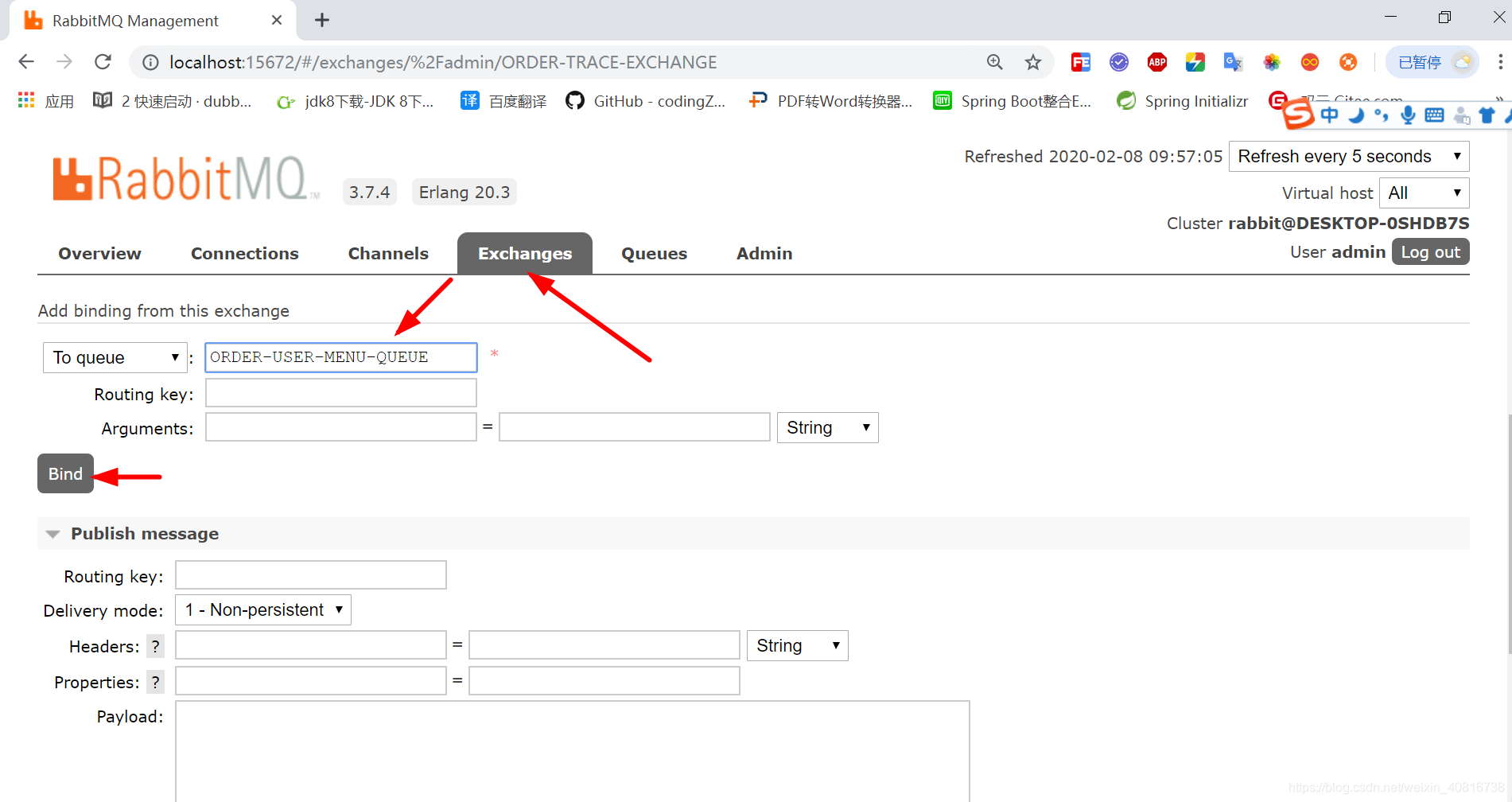Click the Properties value input field
The width and height of the screenshot is (1512, 802).
tap(604, 681)
